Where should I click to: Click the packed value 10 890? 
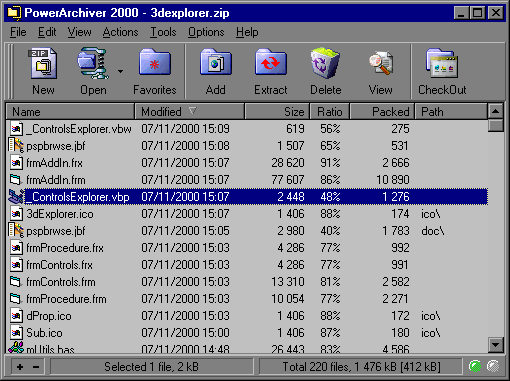coord(393,180)
